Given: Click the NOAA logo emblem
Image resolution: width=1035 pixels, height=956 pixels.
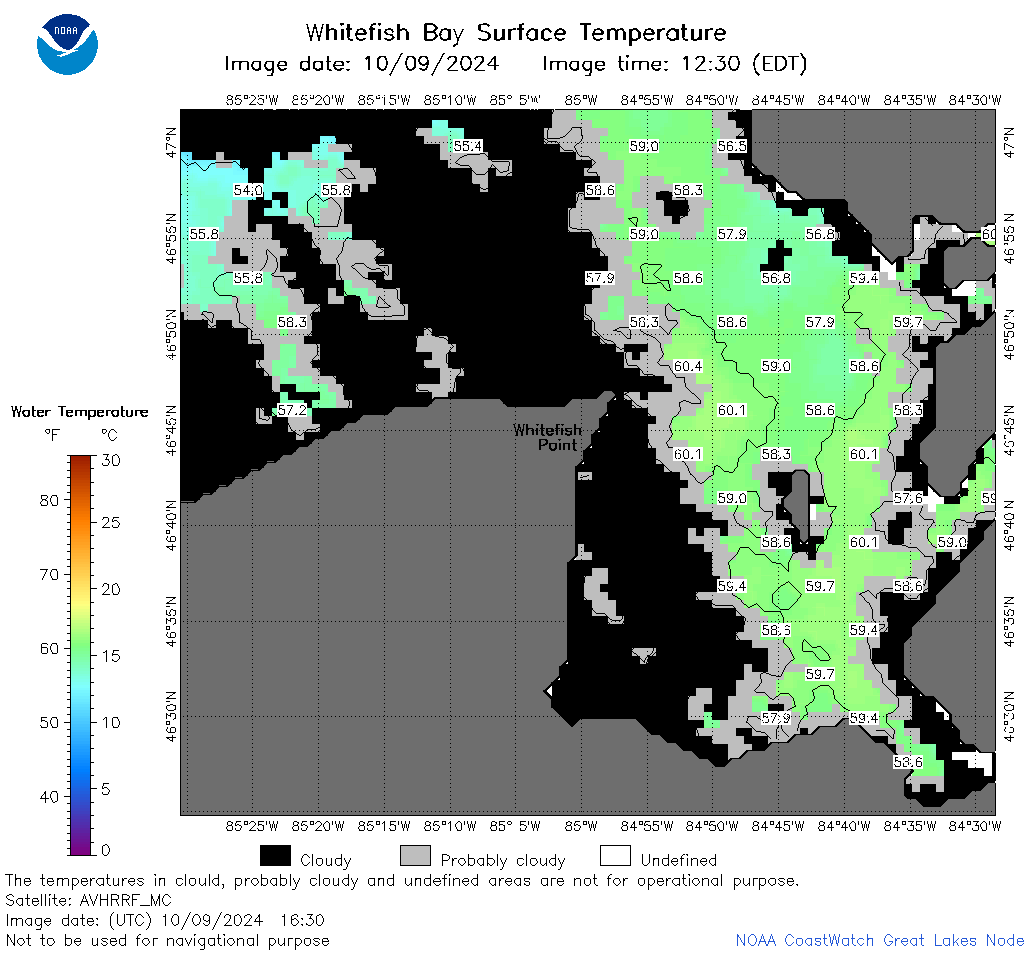Looking at the screenshot, I should [x=67, y=44].
